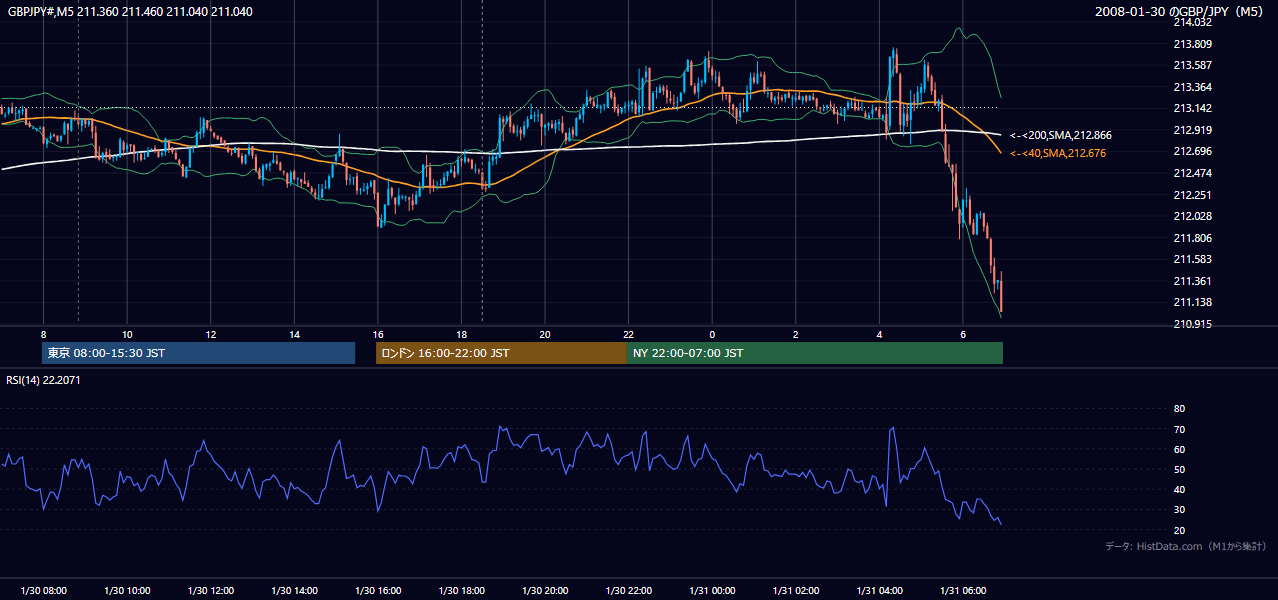
Task: Click the bottom time label 1/30 12:00
Action: 210,590
